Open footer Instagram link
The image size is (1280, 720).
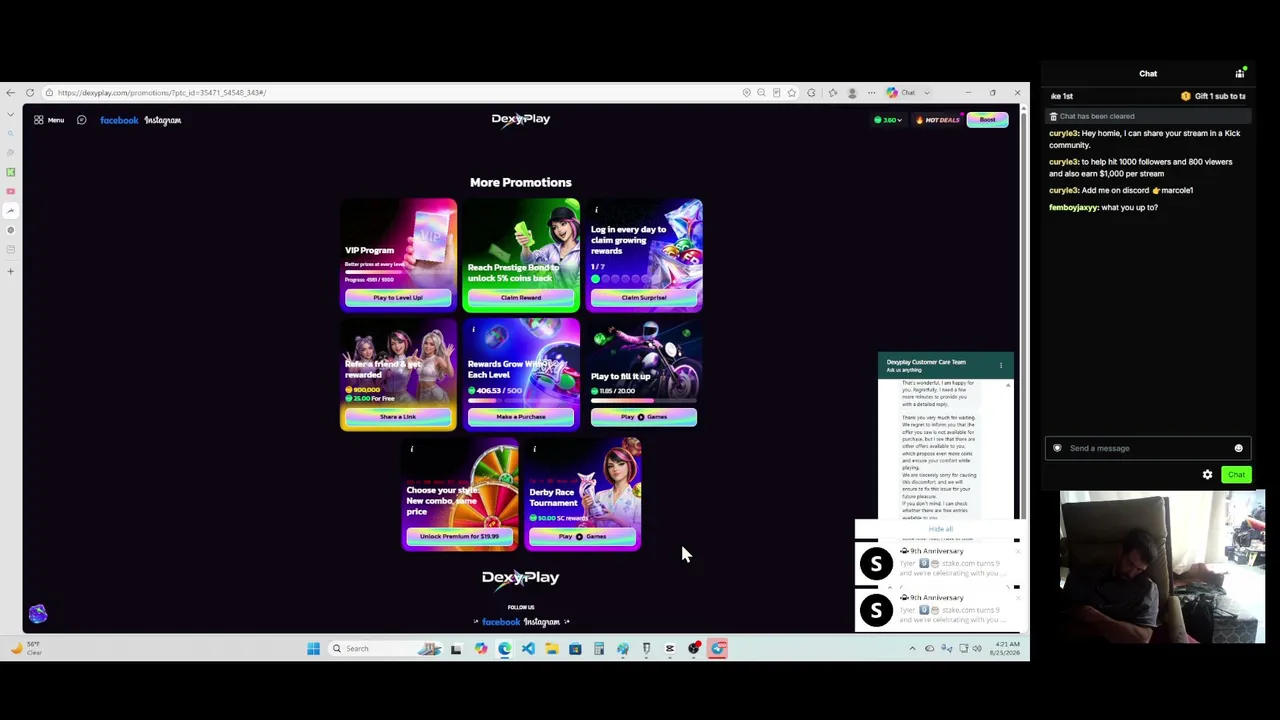[x=542, y=622]
